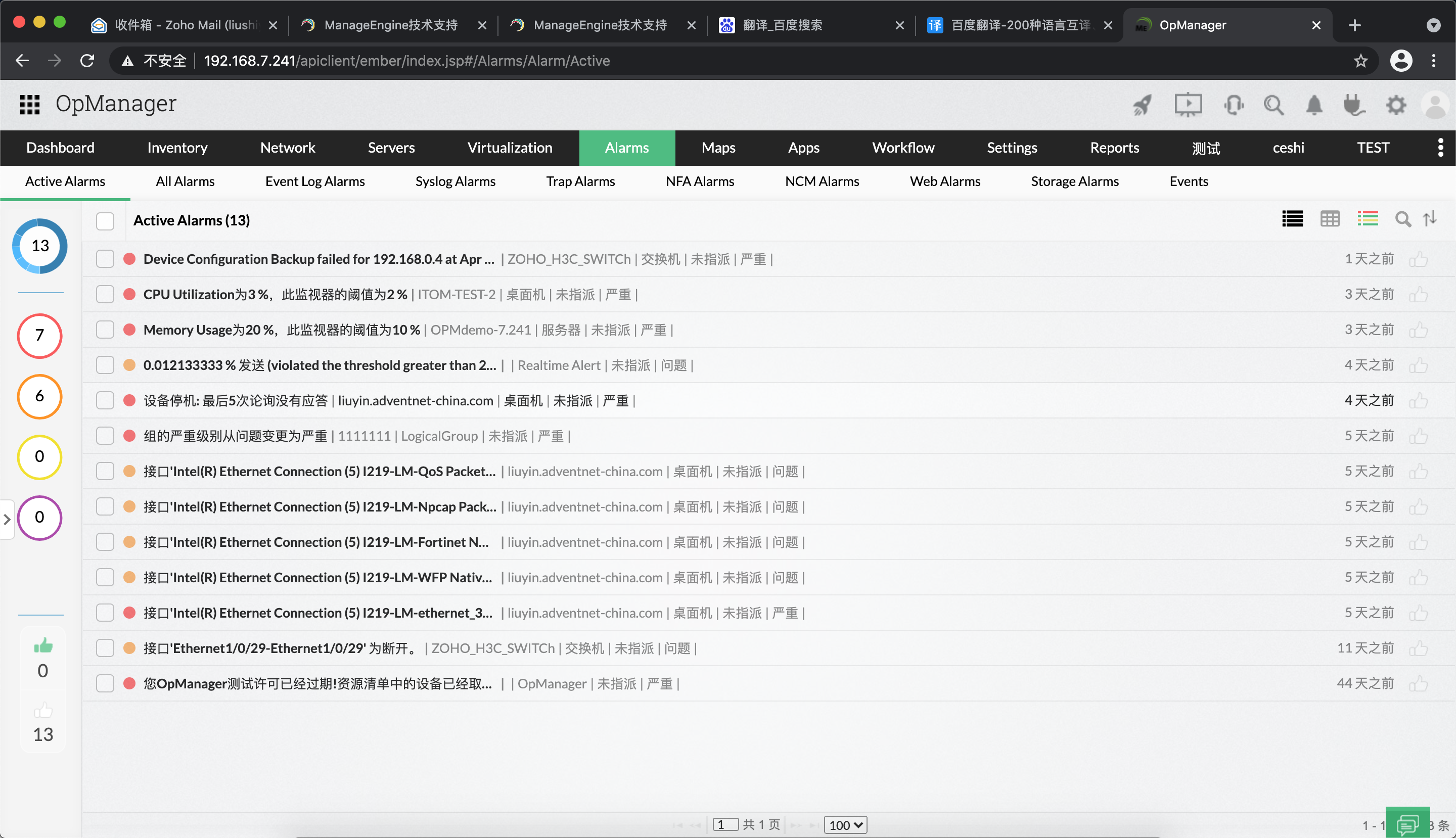Open the rows-per-page 100 dropdown
The width and height of the screenshot is (1456, 838).
tap(845, 825)
